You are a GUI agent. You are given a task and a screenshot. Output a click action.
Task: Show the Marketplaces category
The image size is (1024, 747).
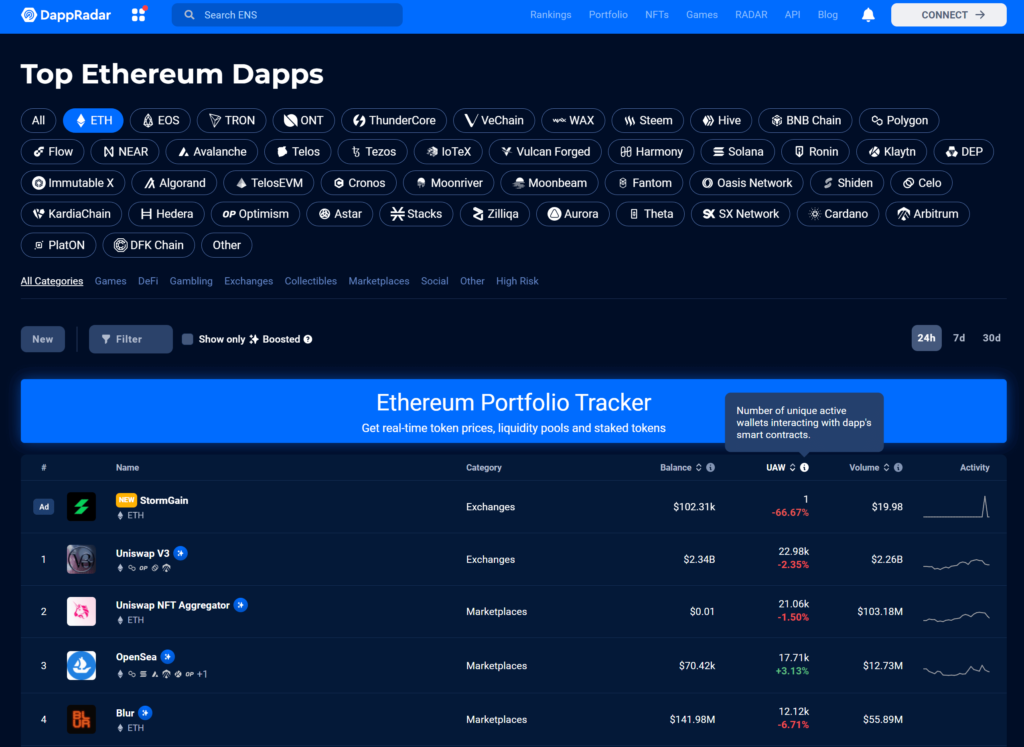(x=379, y=281)
